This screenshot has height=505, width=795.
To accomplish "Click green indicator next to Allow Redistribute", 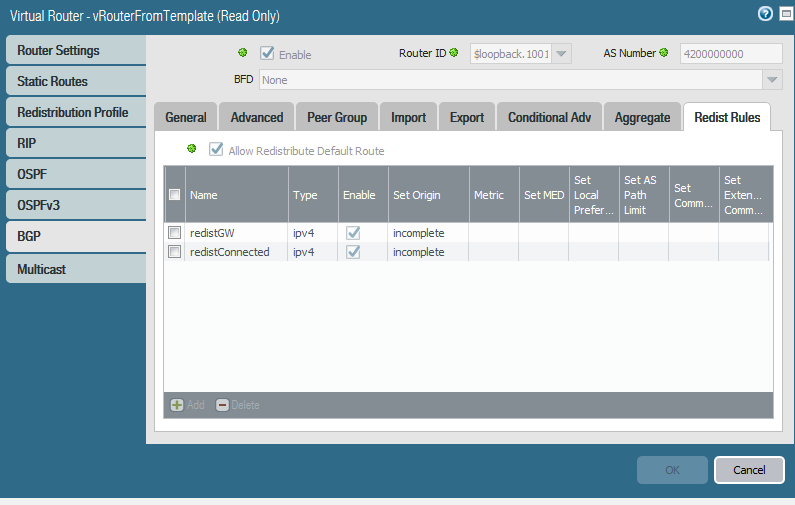I will [x=192, y=150].
